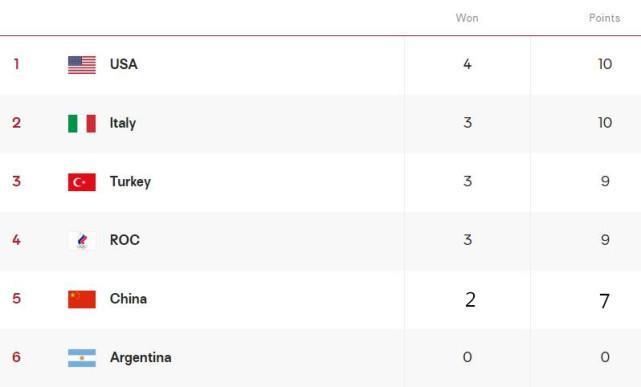
Task: Click the China flag icon
Action: point(82,299)
